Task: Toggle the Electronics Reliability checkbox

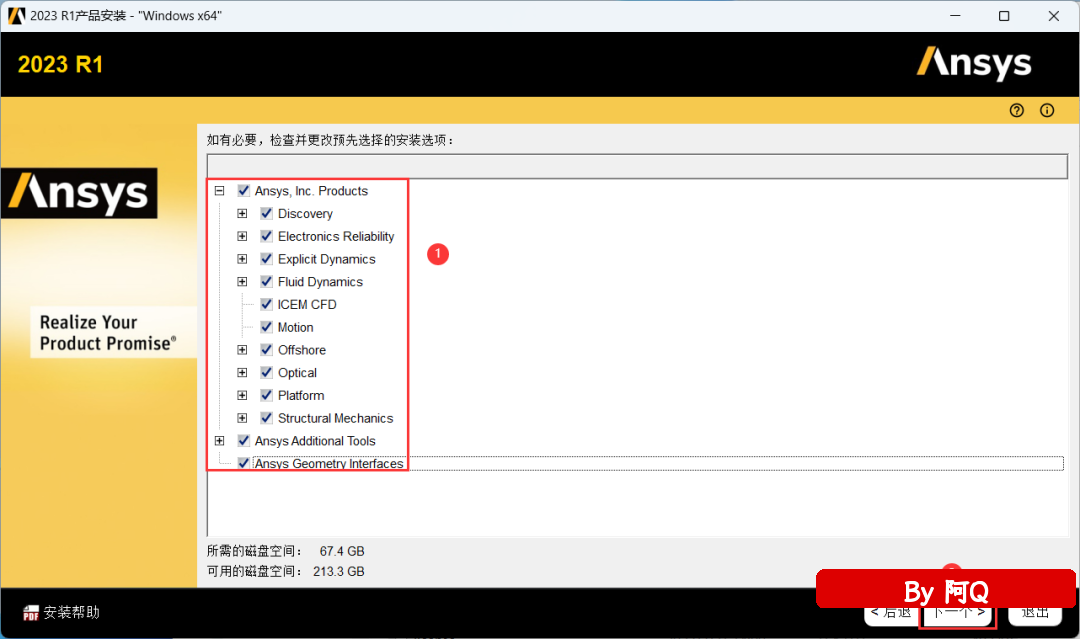Action: (267, 236)
